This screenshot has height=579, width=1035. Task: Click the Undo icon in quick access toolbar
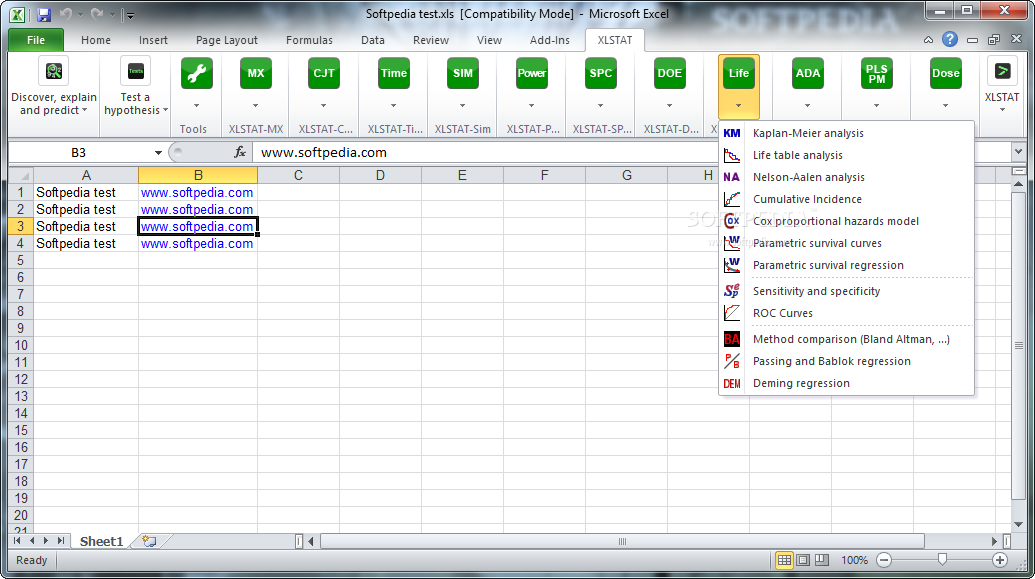click(65, 14)
